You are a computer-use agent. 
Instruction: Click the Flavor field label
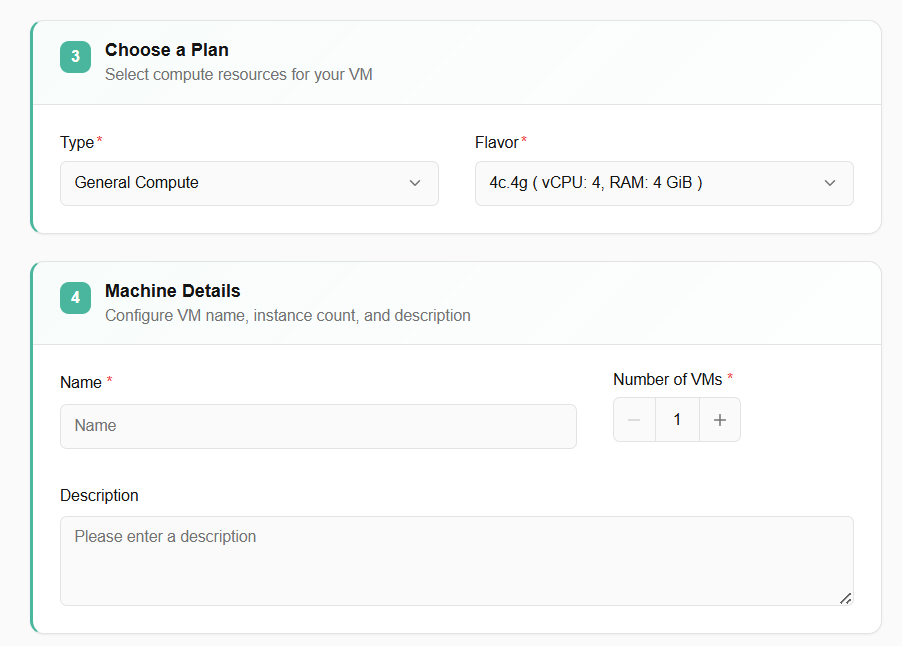[x=496, y=142]
